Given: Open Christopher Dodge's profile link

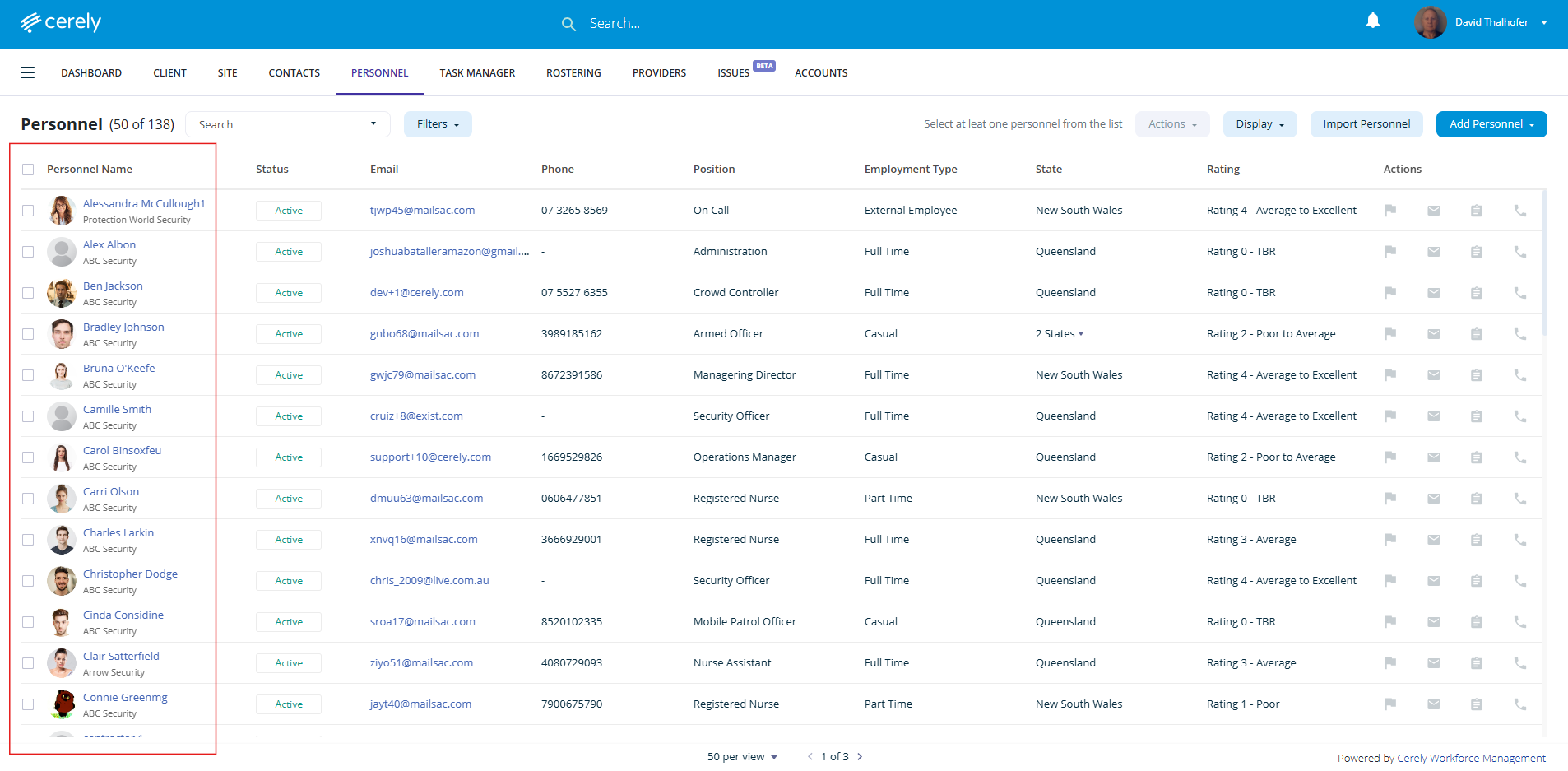Looking at the screenshot, I should (x=130, y=574).
